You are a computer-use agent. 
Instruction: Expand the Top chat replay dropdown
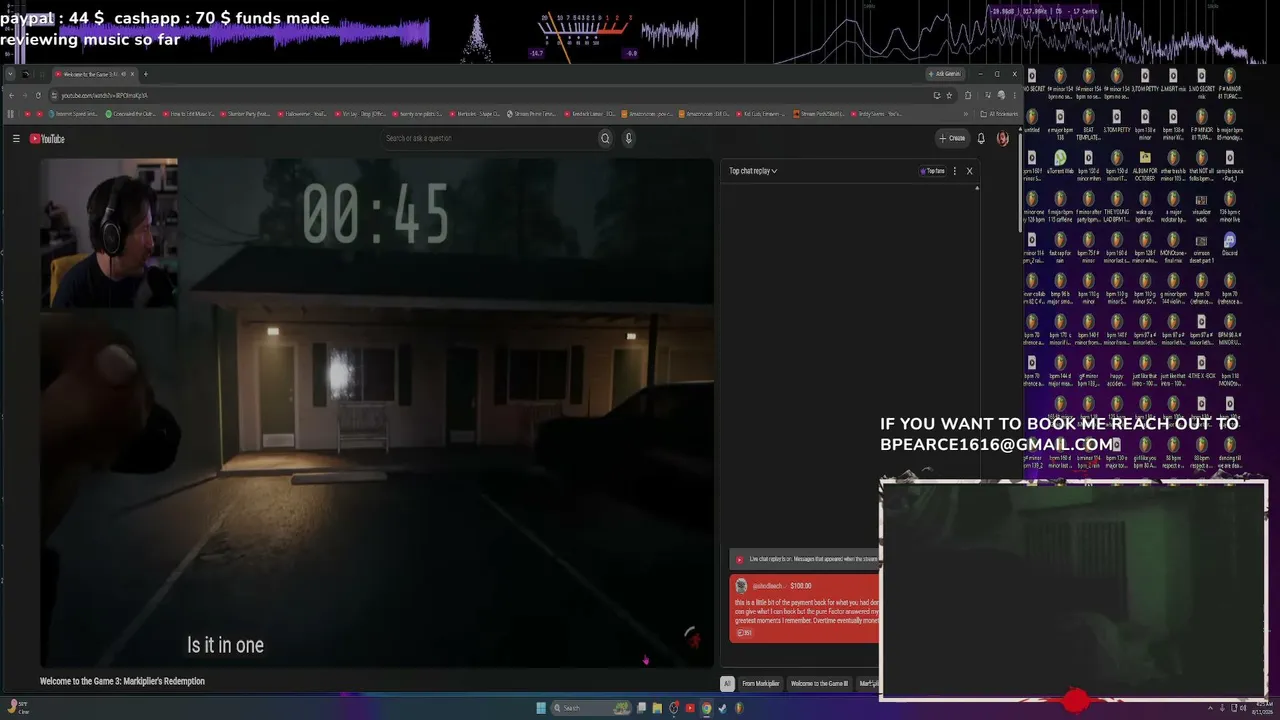tap(753, 171)
